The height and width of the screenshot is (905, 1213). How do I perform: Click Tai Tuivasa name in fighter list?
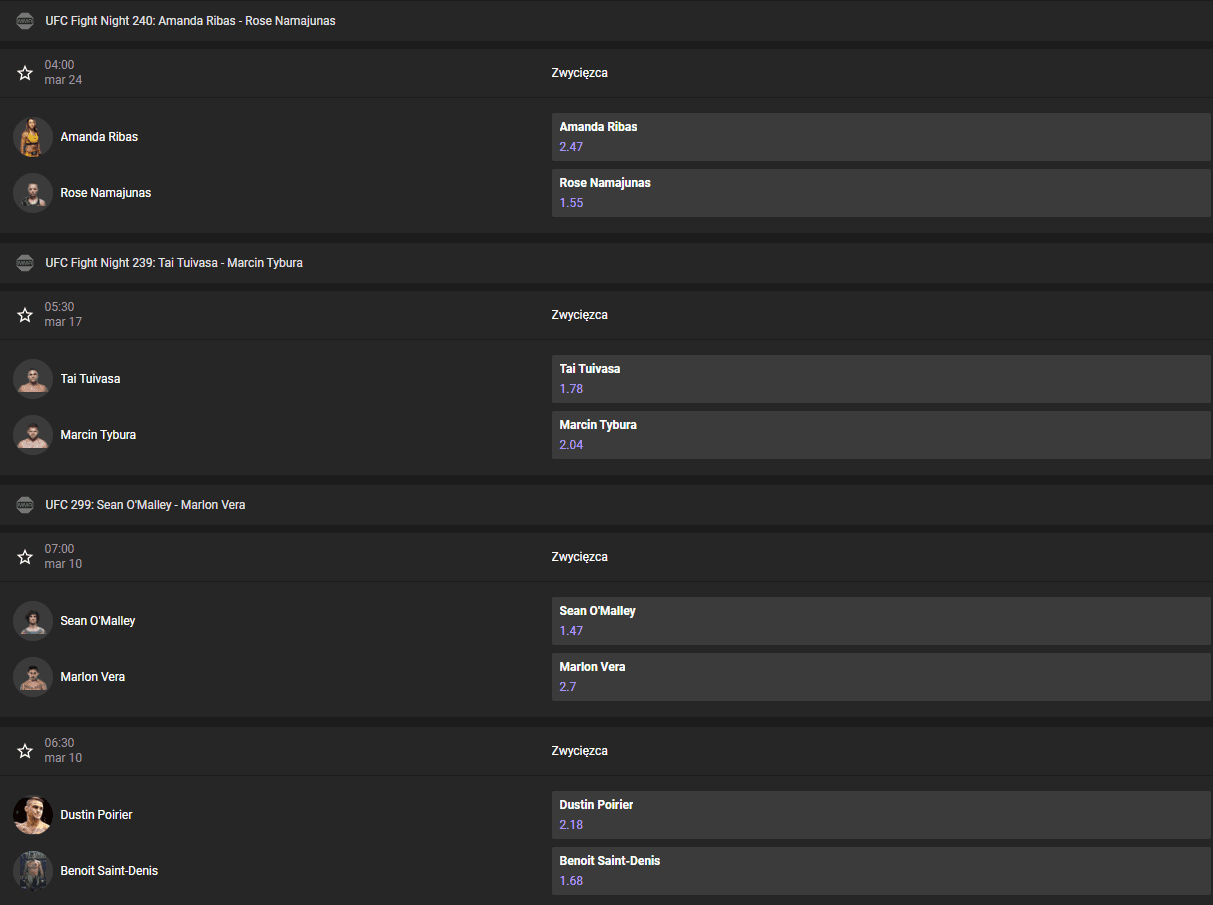[x=90, y=379]
